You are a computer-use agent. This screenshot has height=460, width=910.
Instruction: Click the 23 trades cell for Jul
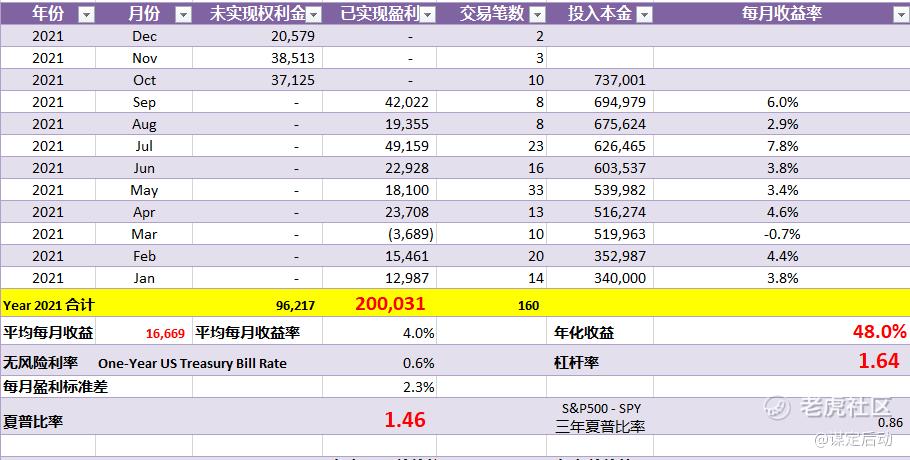tap(492, 146)
